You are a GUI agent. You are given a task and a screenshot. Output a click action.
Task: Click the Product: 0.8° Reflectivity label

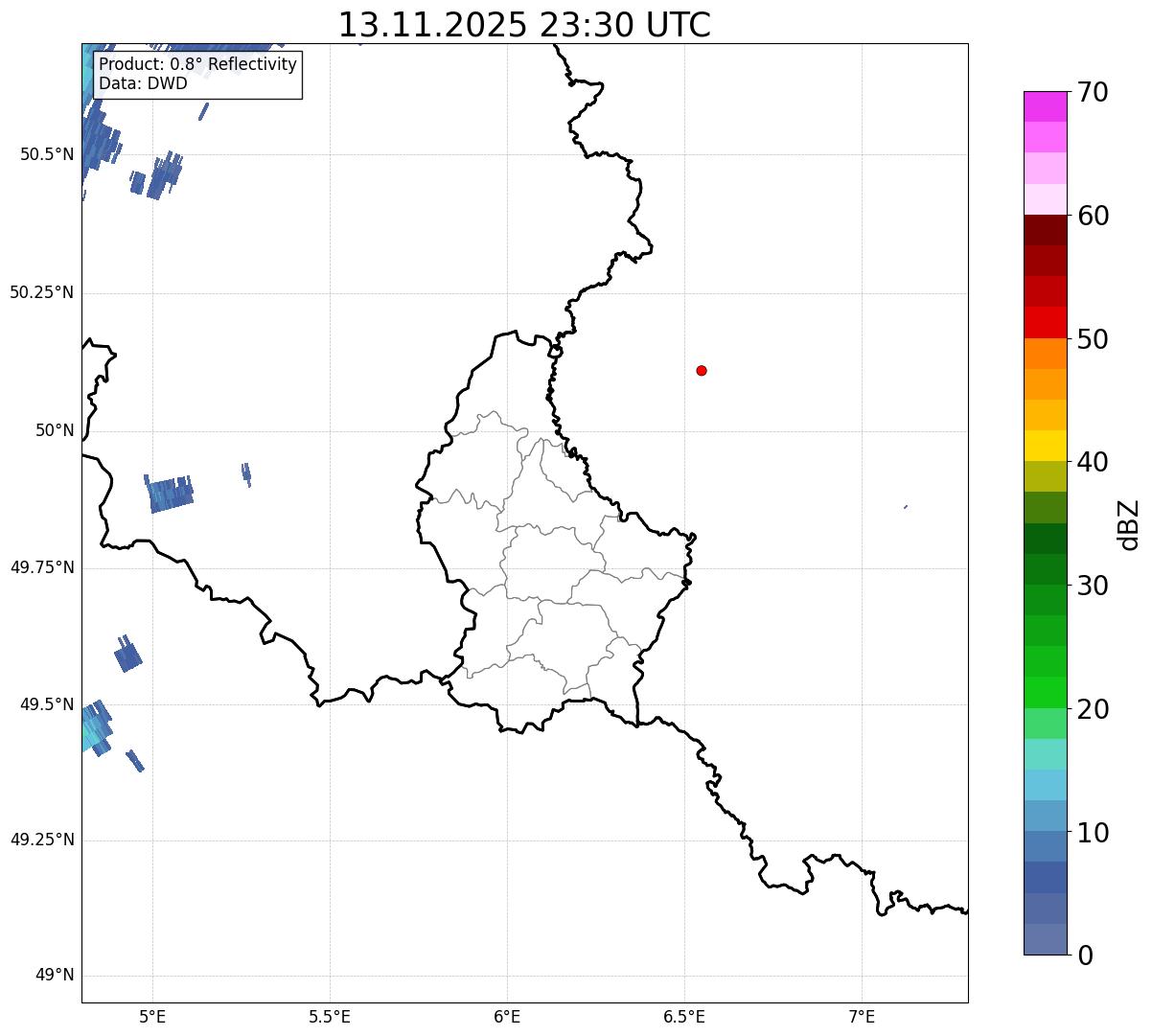(x=198, y=64)
